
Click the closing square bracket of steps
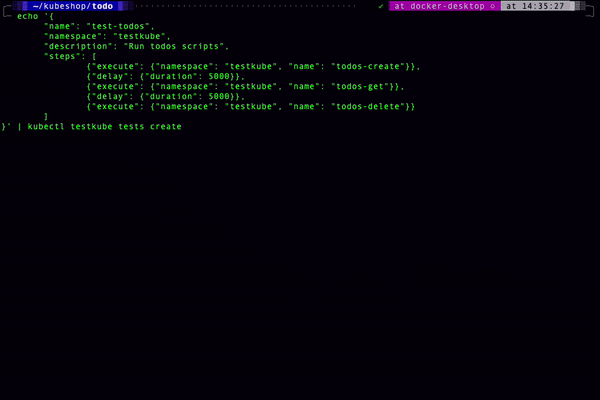(x=46, y=116)
